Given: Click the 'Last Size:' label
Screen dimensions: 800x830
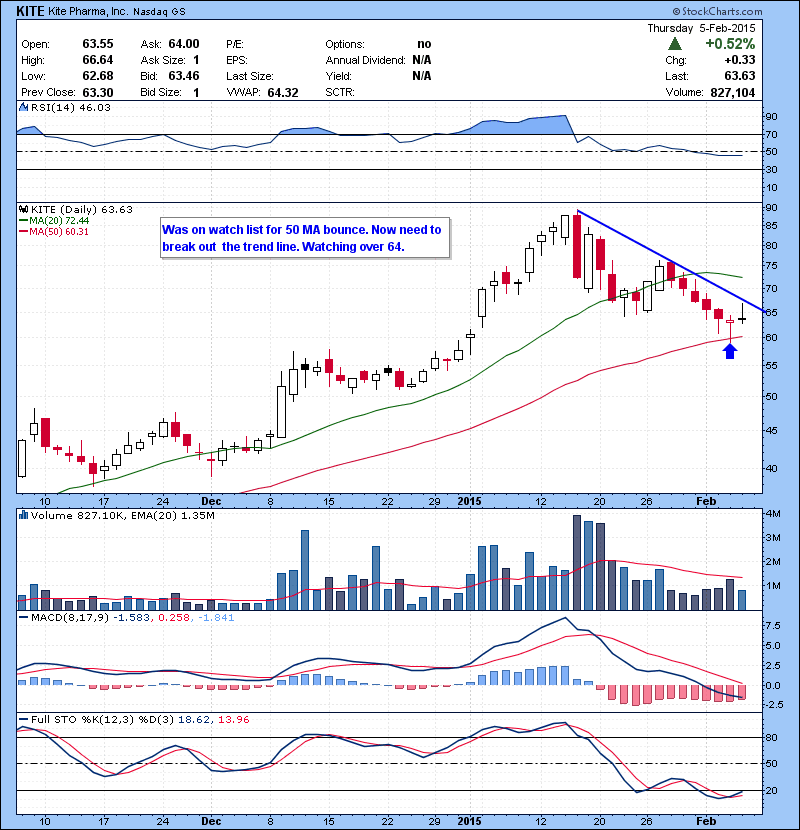Looking at the screenshot, I should (x=250, y=76).
